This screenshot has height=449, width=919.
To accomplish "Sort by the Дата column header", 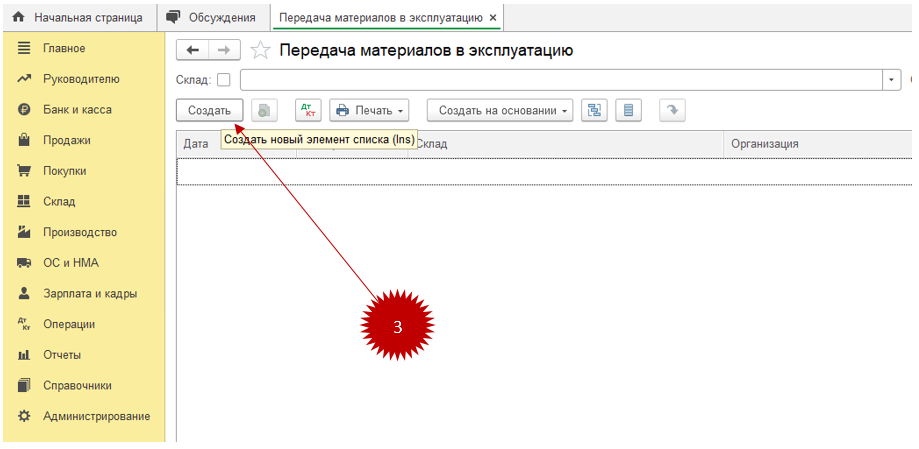I will [196, 144].
